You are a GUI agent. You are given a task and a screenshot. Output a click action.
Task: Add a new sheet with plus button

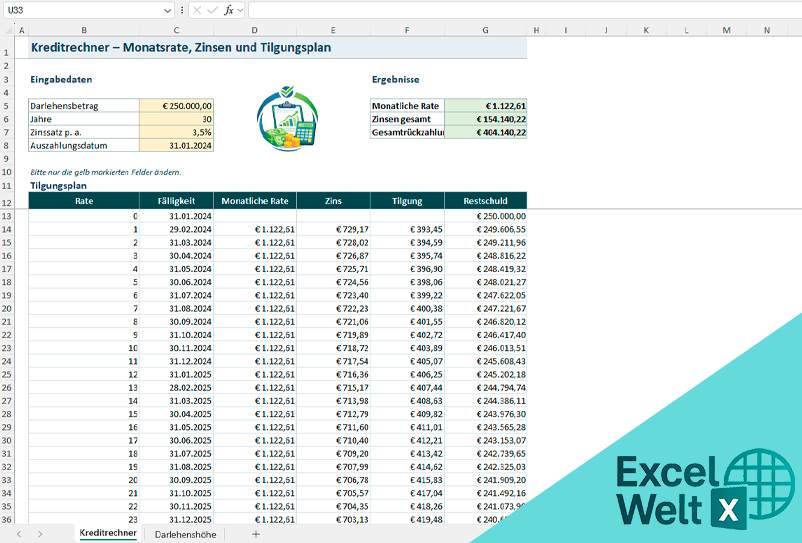pyautogui.click(x=256, y=534)
